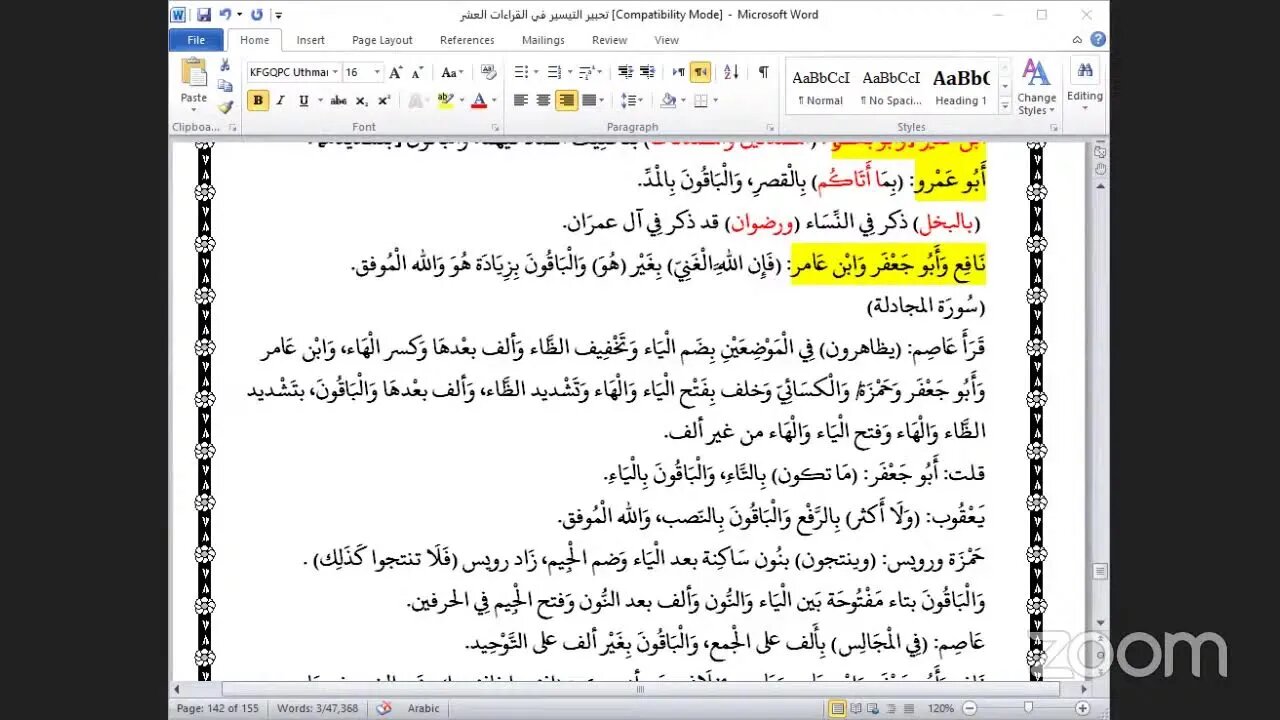This screenshot has height=720, width=1280.
Task: Clear formatting with the eraser icon
Action: 489,72
